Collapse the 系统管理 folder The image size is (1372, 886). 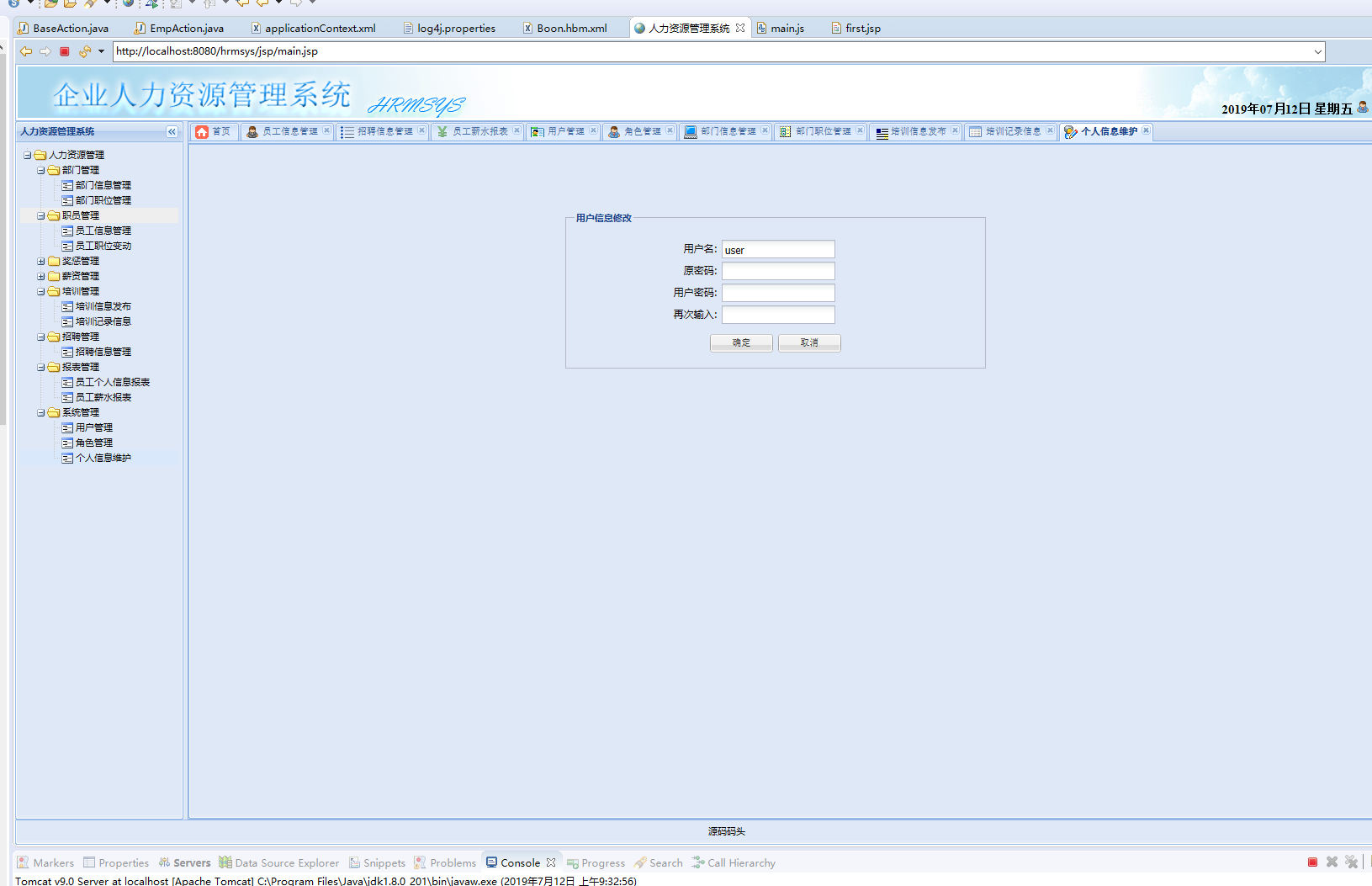coord(41,412)
